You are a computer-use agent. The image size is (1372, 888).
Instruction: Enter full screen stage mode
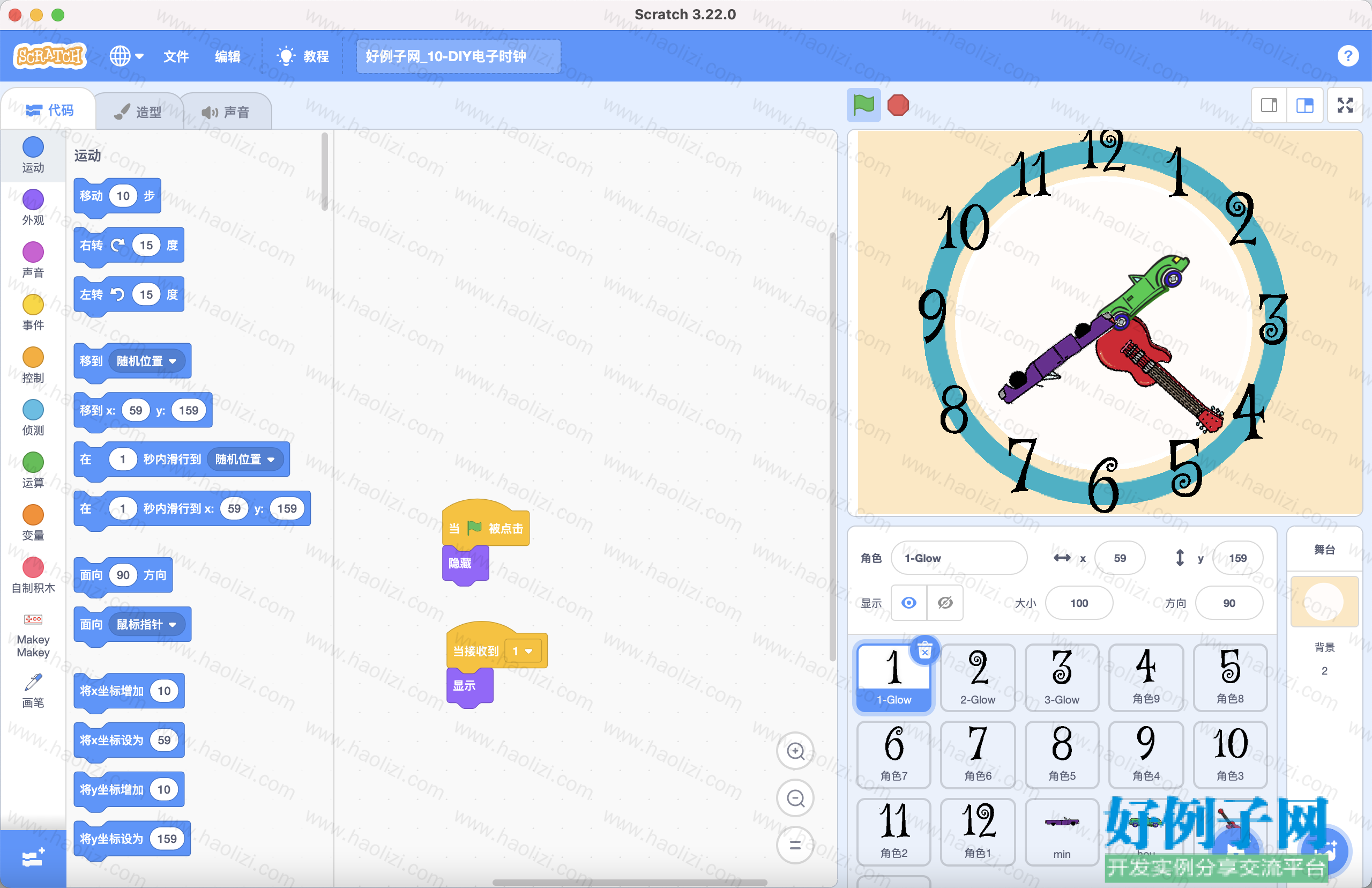(1345, 105)
